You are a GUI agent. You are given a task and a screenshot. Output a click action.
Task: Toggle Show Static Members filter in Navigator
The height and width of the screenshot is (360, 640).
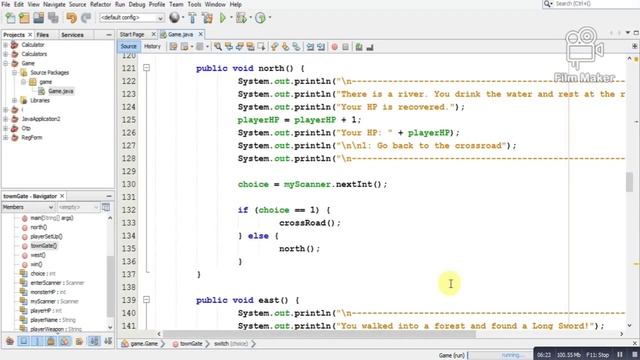pyautogui.click(x=38, y=341)
